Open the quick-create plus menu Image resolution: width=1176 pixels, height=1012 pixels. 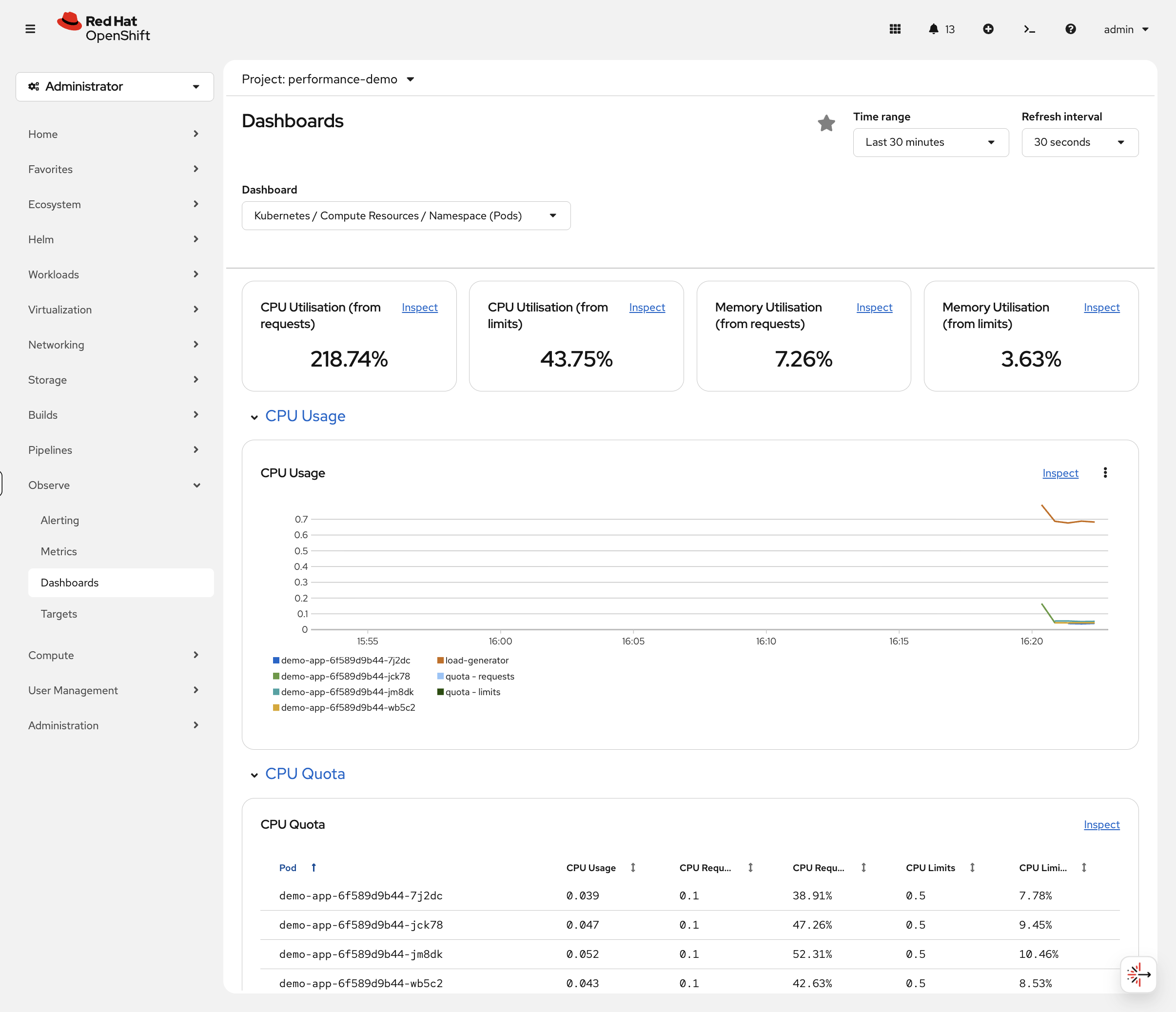pyautogui.click(x=988, y=28)
